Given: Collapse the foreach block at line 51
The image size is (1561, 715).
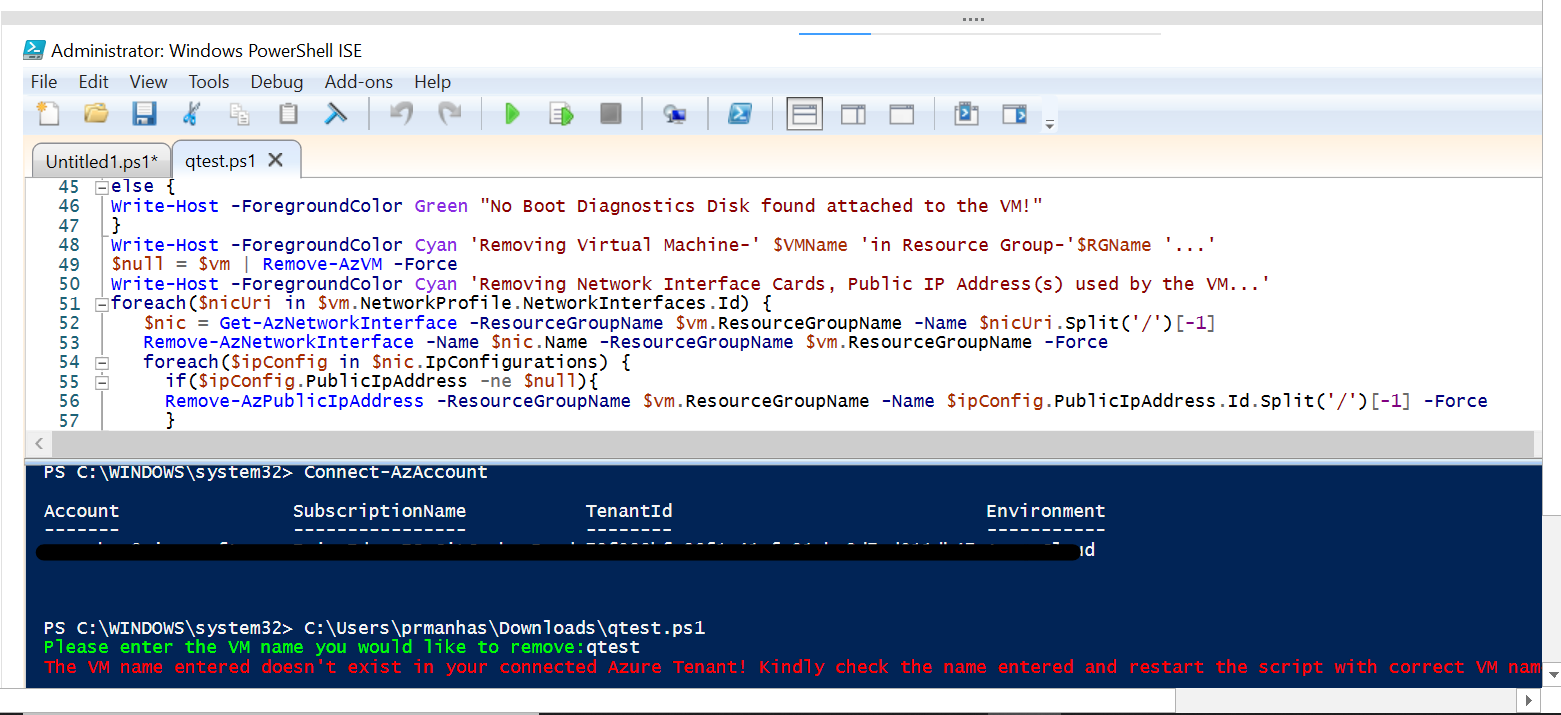Looking at the screenshot, I should click(x=101, y=304).
